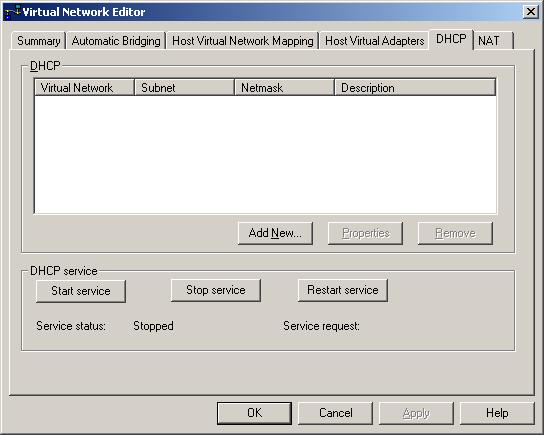Select the Host Virtual Network Mapping tab

[x=243, y=41]
